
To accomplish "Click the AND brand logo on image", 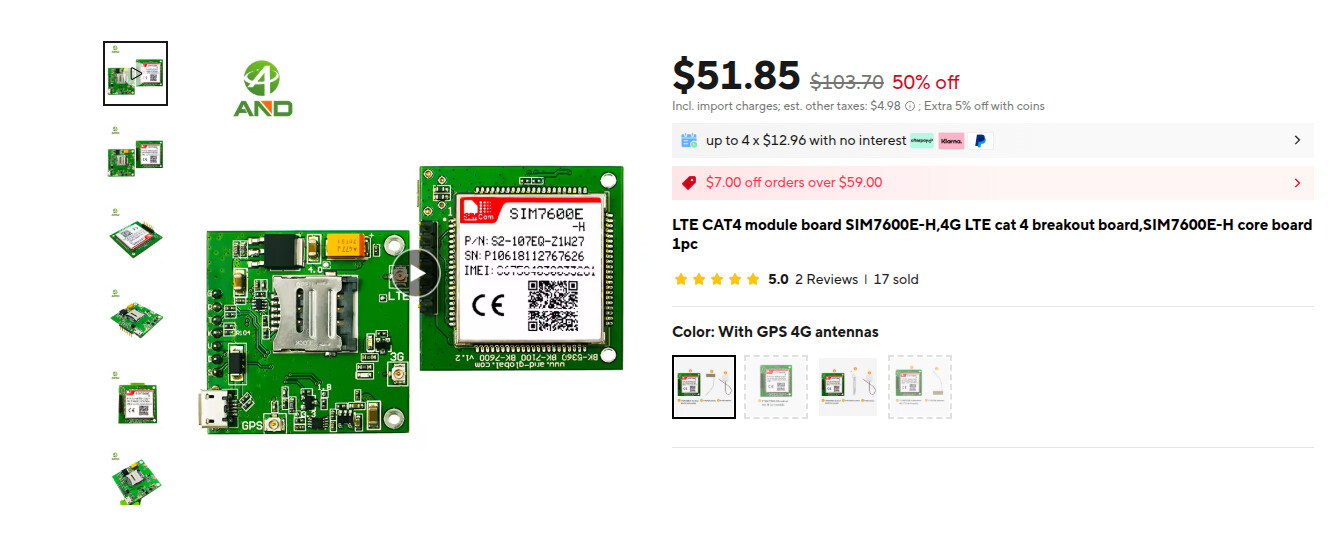I will click(x=262, y=89).
